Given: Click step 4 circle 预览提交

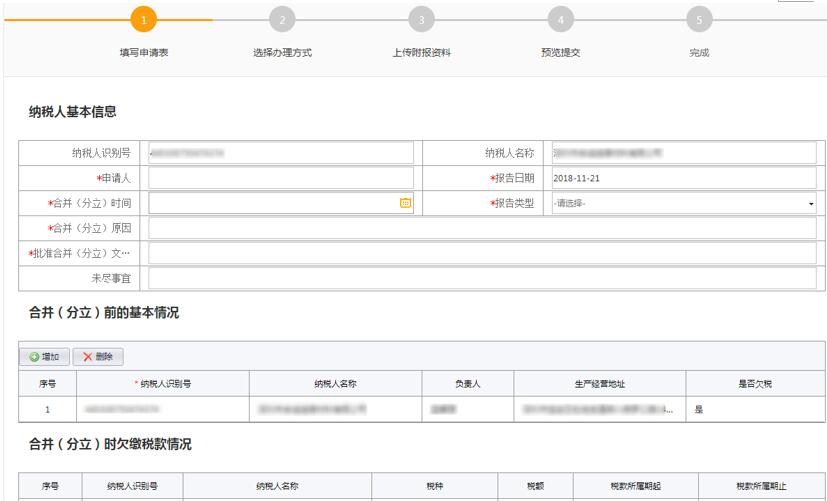Looking at the screenshot, I should [x=560, y=20].
